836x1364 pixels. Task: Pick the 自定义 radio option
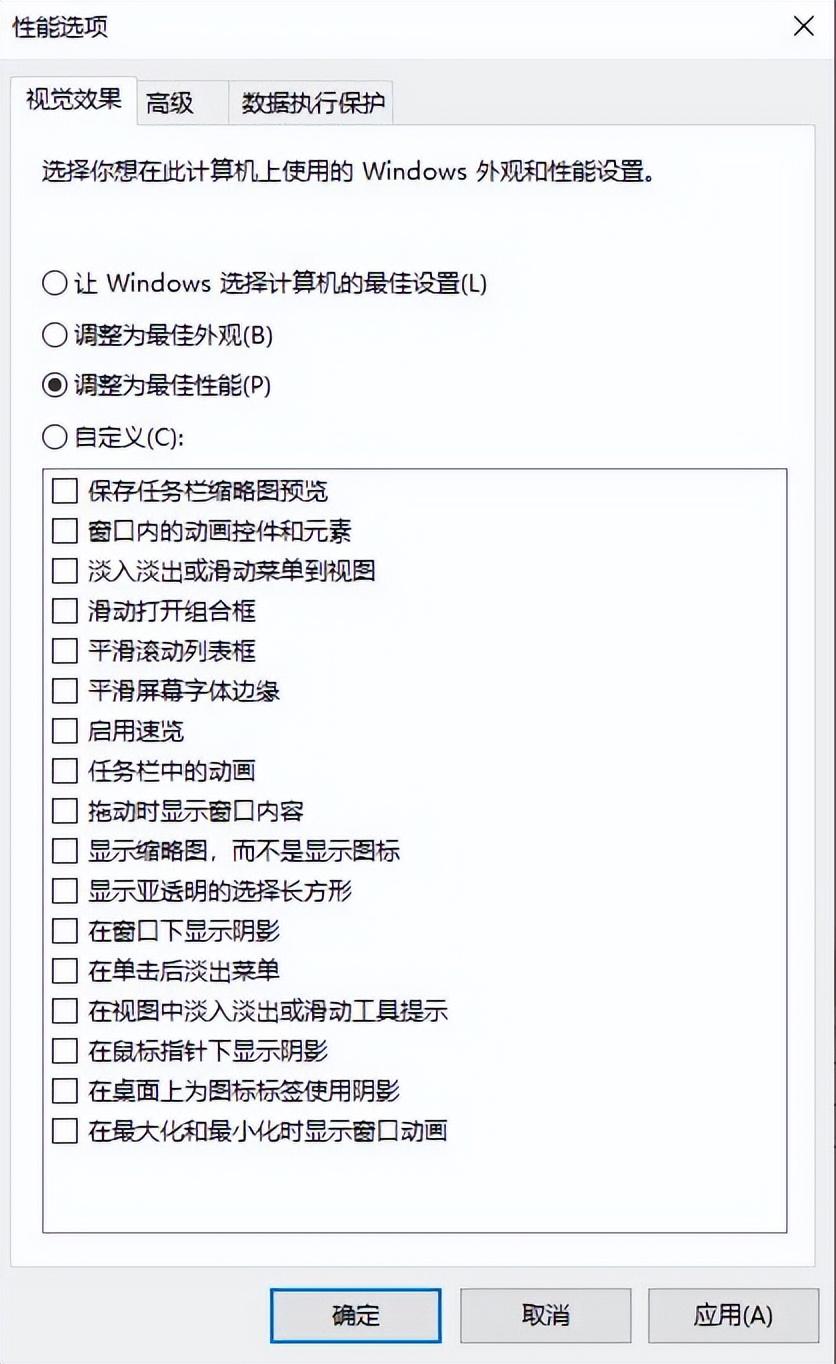pos(54,437)
